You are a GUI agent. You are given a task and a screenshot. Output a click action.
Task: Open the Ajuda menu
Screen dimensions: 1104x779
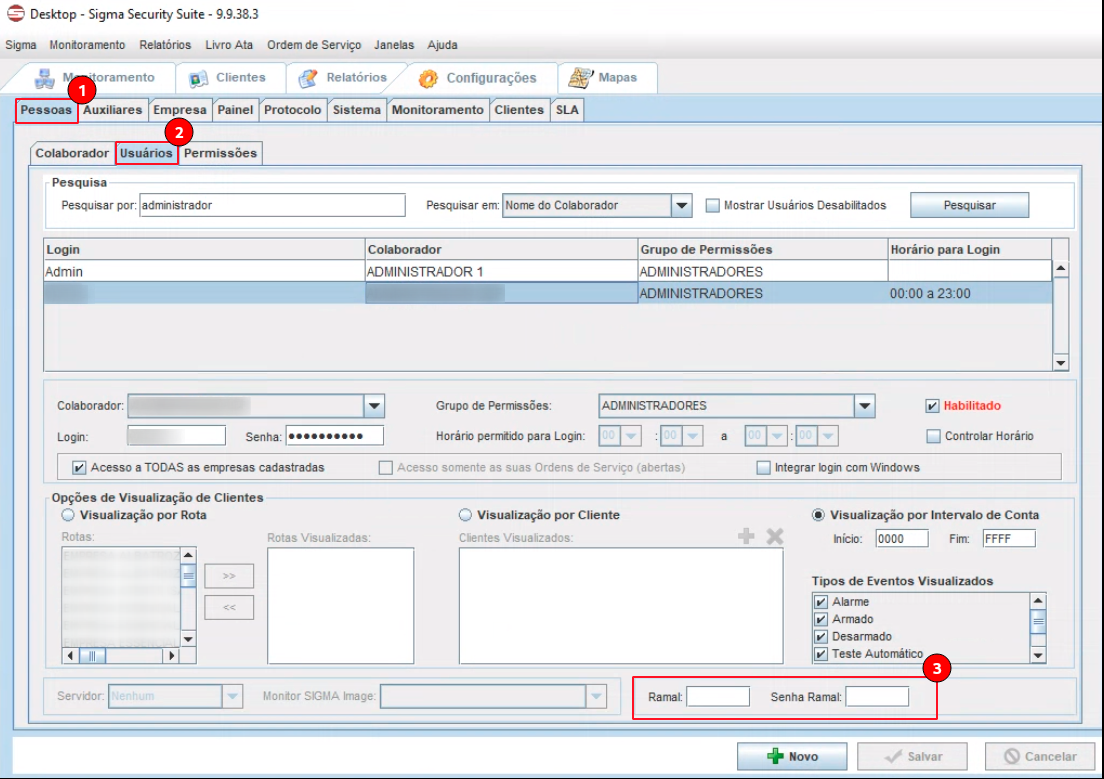coord(442,45)
